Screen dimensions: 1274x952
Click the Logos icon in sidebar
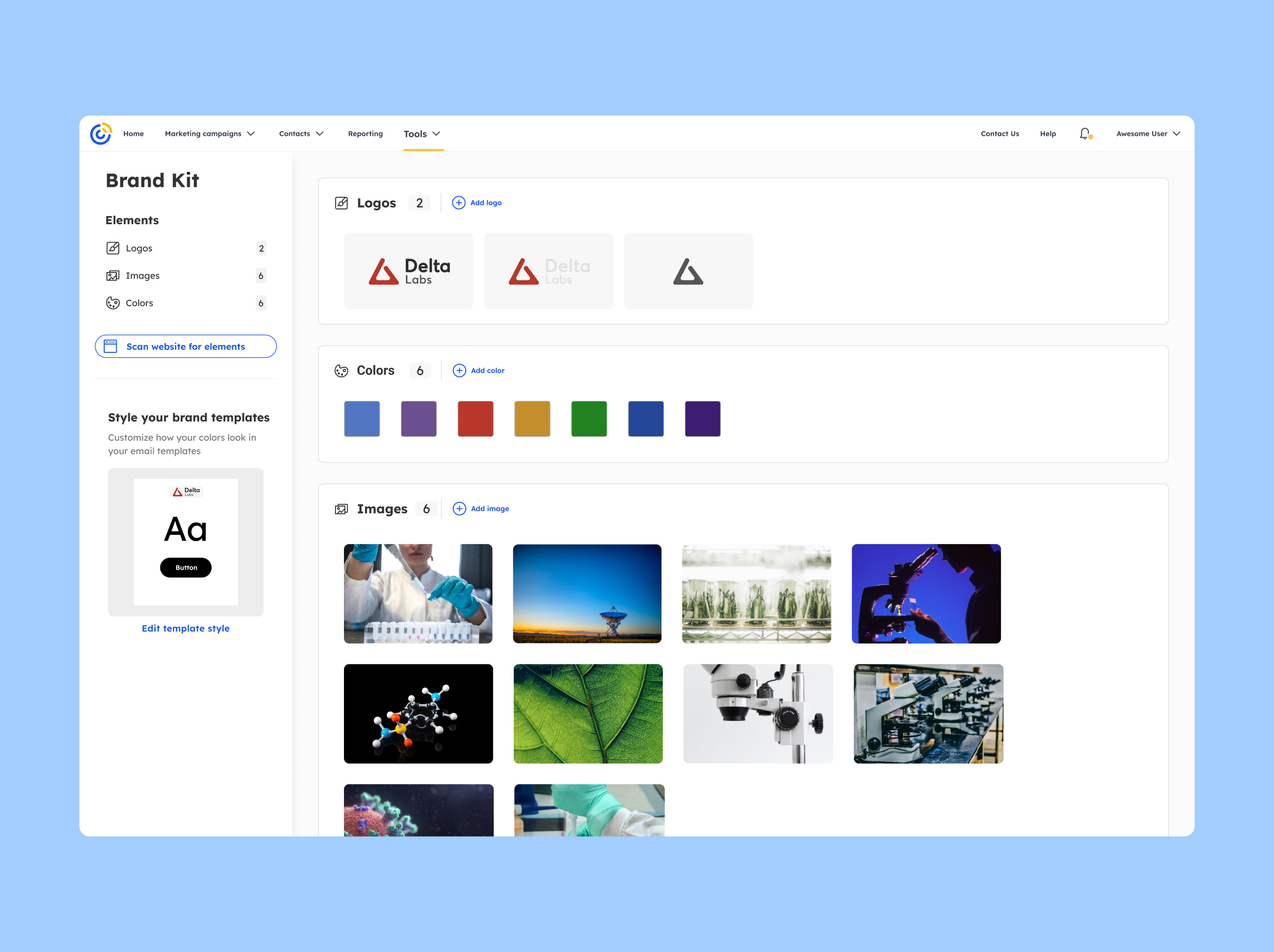click(113, 248)
